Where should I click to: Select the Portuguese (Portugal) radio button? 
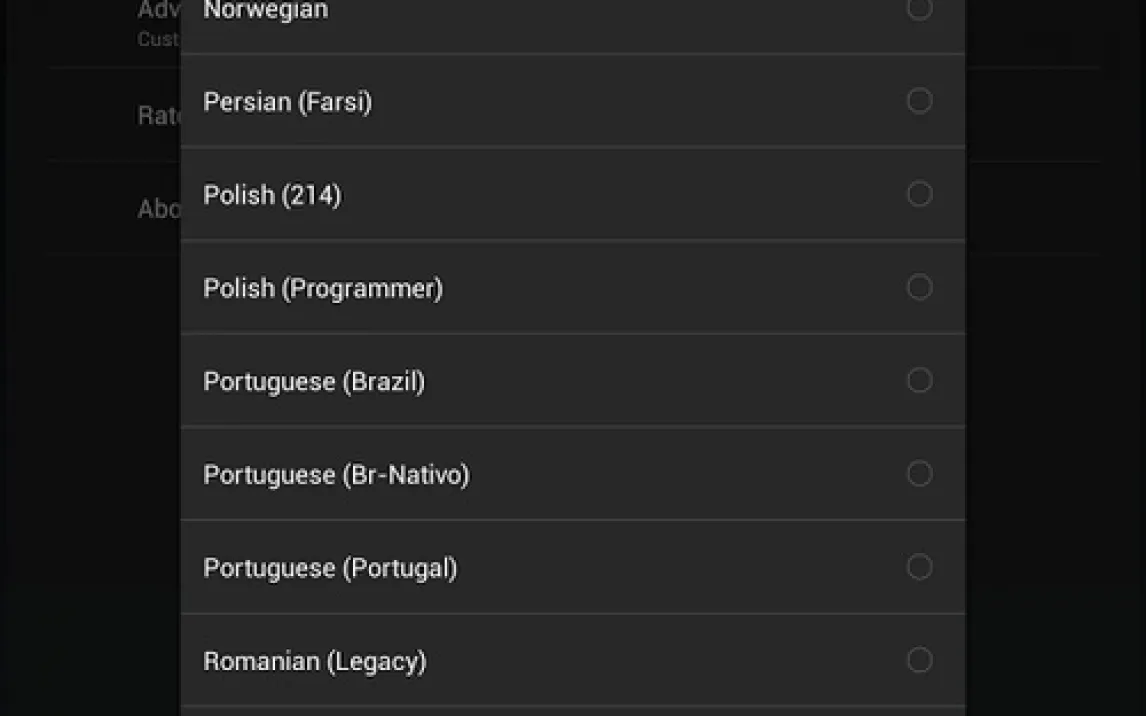point(919,567)
